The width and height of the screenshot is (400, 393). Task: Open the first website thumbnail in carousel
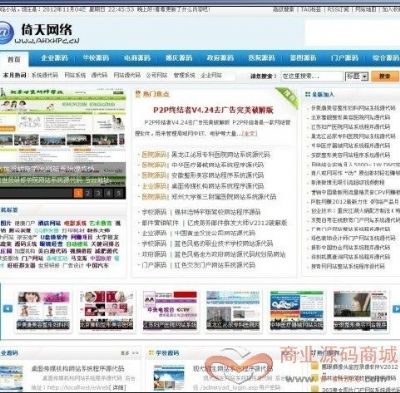43,311
